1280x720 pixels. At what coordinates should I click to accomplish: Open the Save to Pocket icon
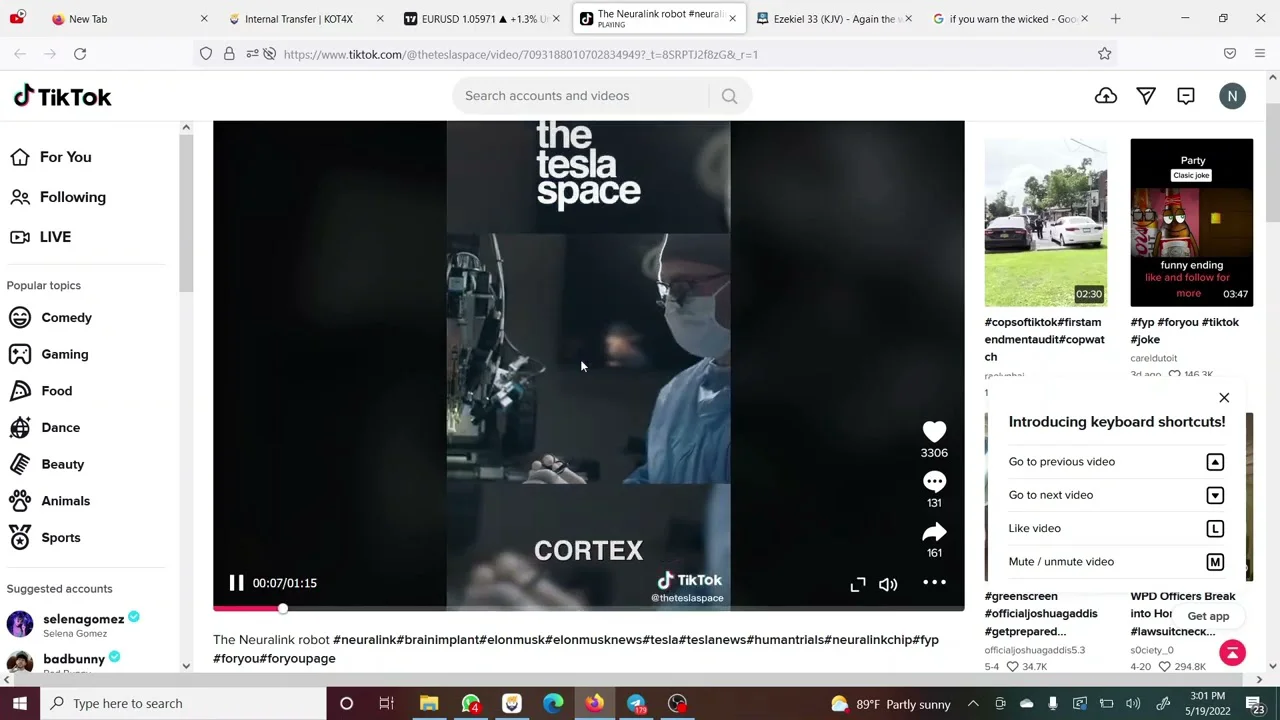point(1230,54)
